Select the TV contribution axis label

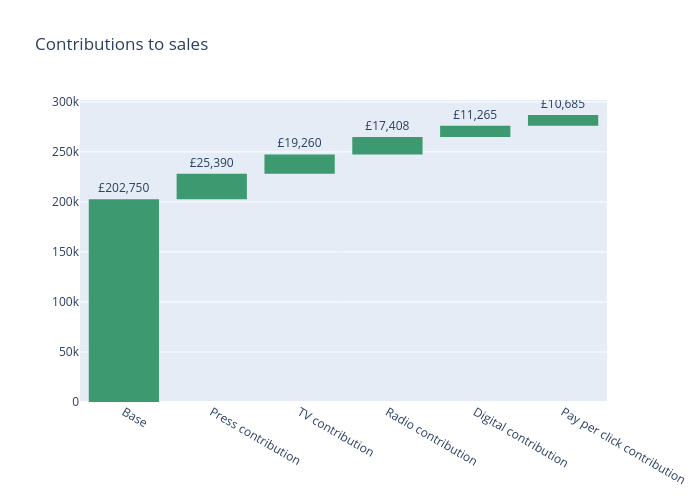(x=335, y=432)
